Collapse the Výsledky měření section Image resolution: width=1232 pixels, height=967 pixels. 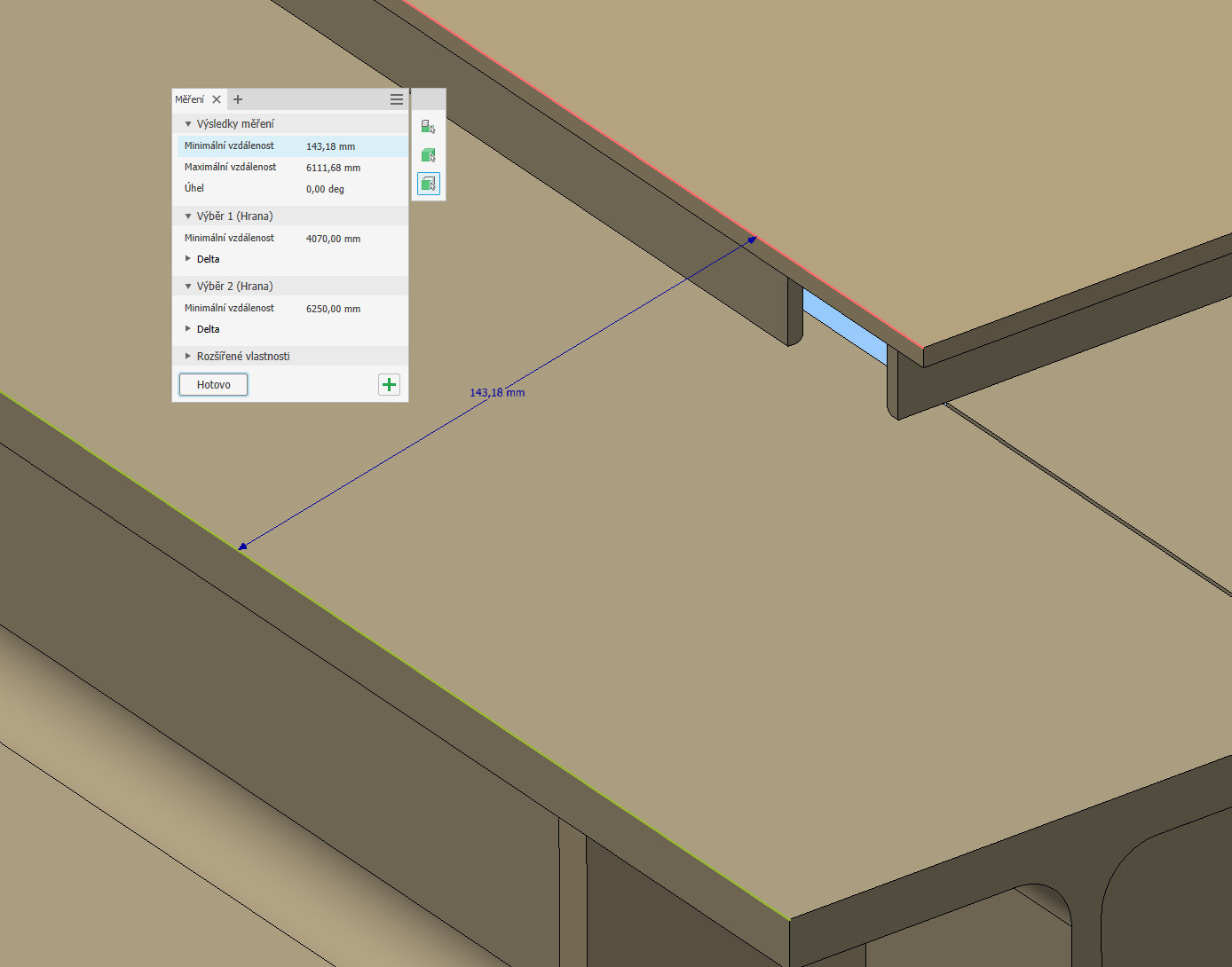pos(188,124)
